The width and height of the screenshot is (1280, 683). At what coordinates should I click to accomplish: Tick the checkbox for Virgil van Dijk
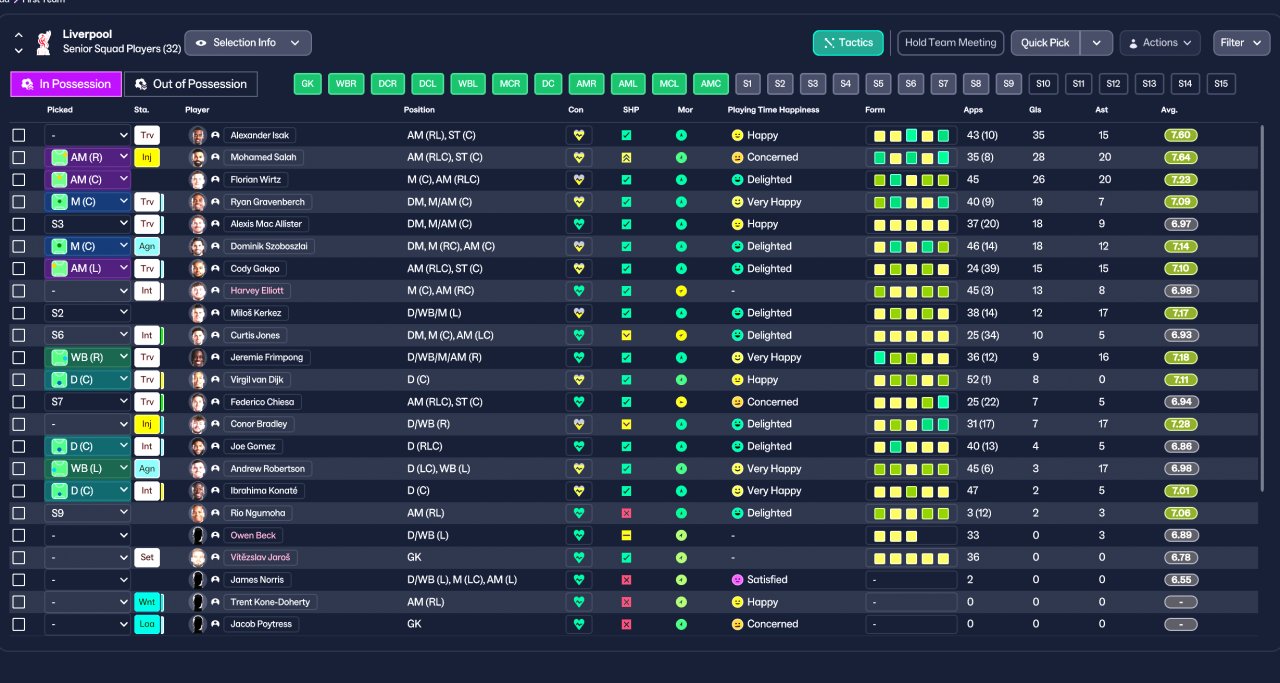click(x=19, y=380)
